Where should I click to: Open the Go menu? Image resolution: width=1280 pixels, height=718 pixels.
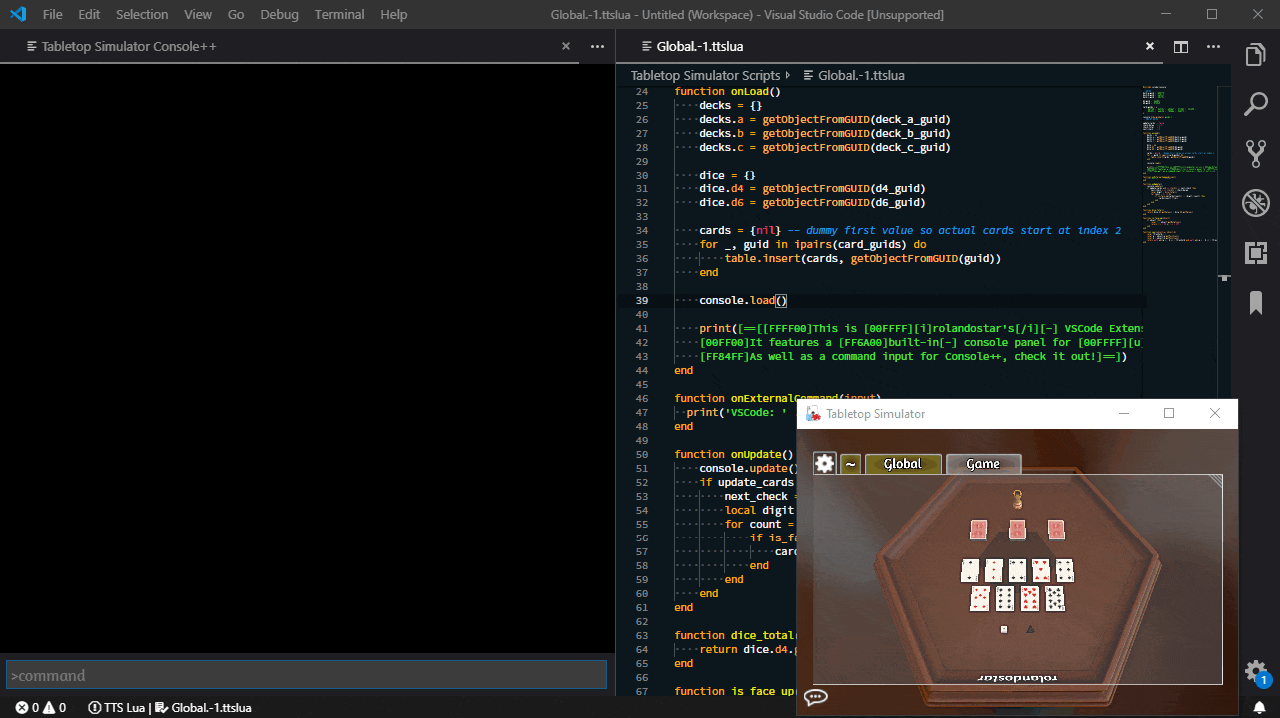coord(236,15)
